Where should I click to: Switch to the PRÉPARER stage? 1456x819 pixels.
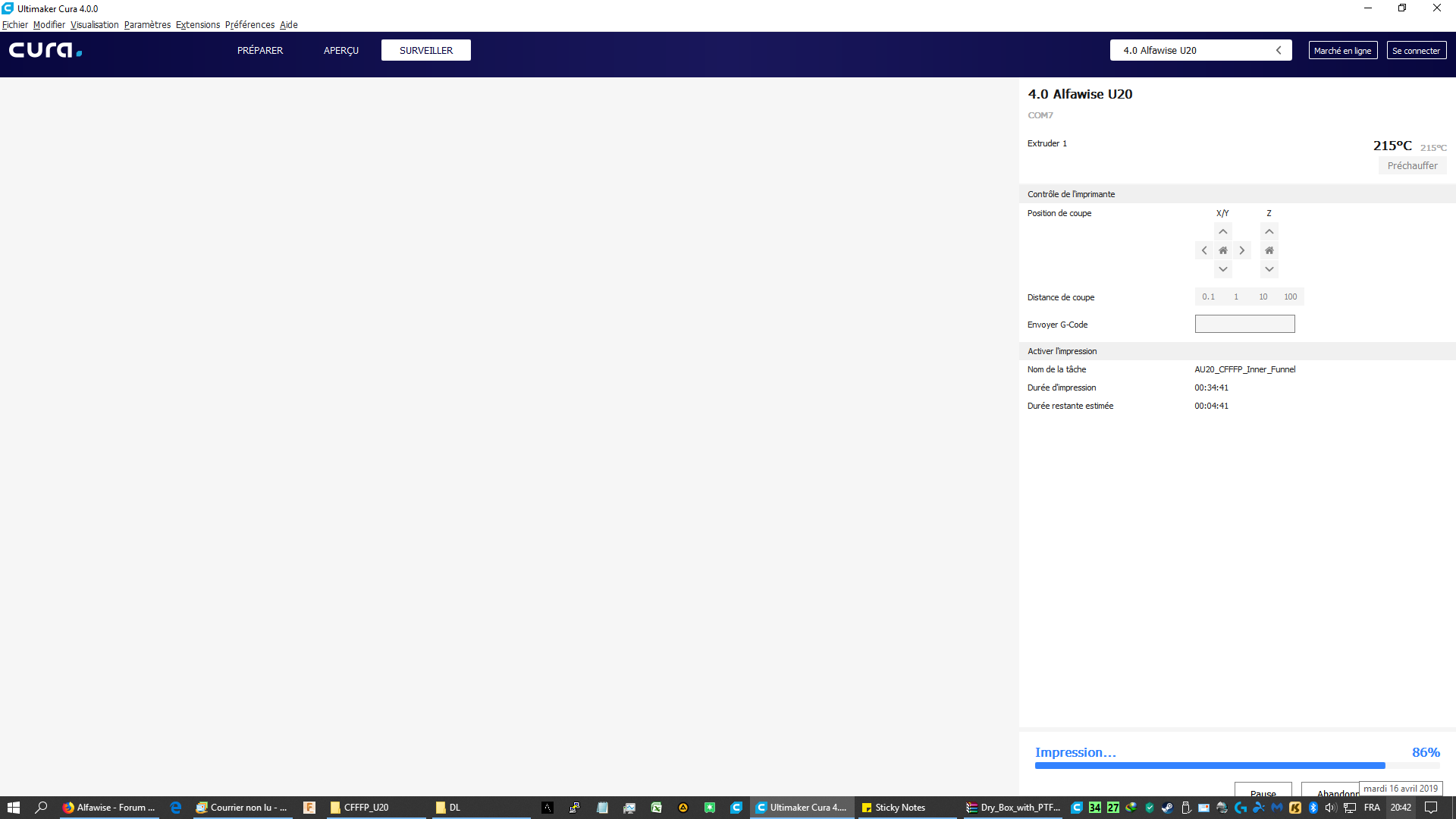click(x=260, y=50)
